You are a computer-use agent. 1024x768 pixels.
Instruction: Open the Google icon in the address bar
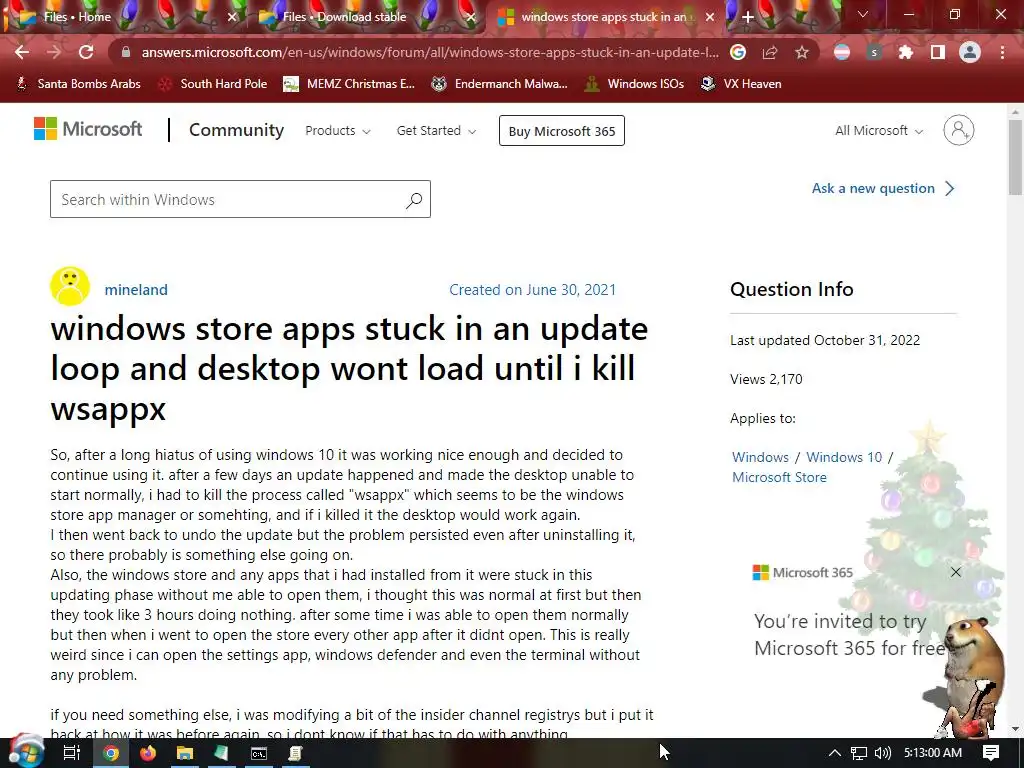point(738,52)
